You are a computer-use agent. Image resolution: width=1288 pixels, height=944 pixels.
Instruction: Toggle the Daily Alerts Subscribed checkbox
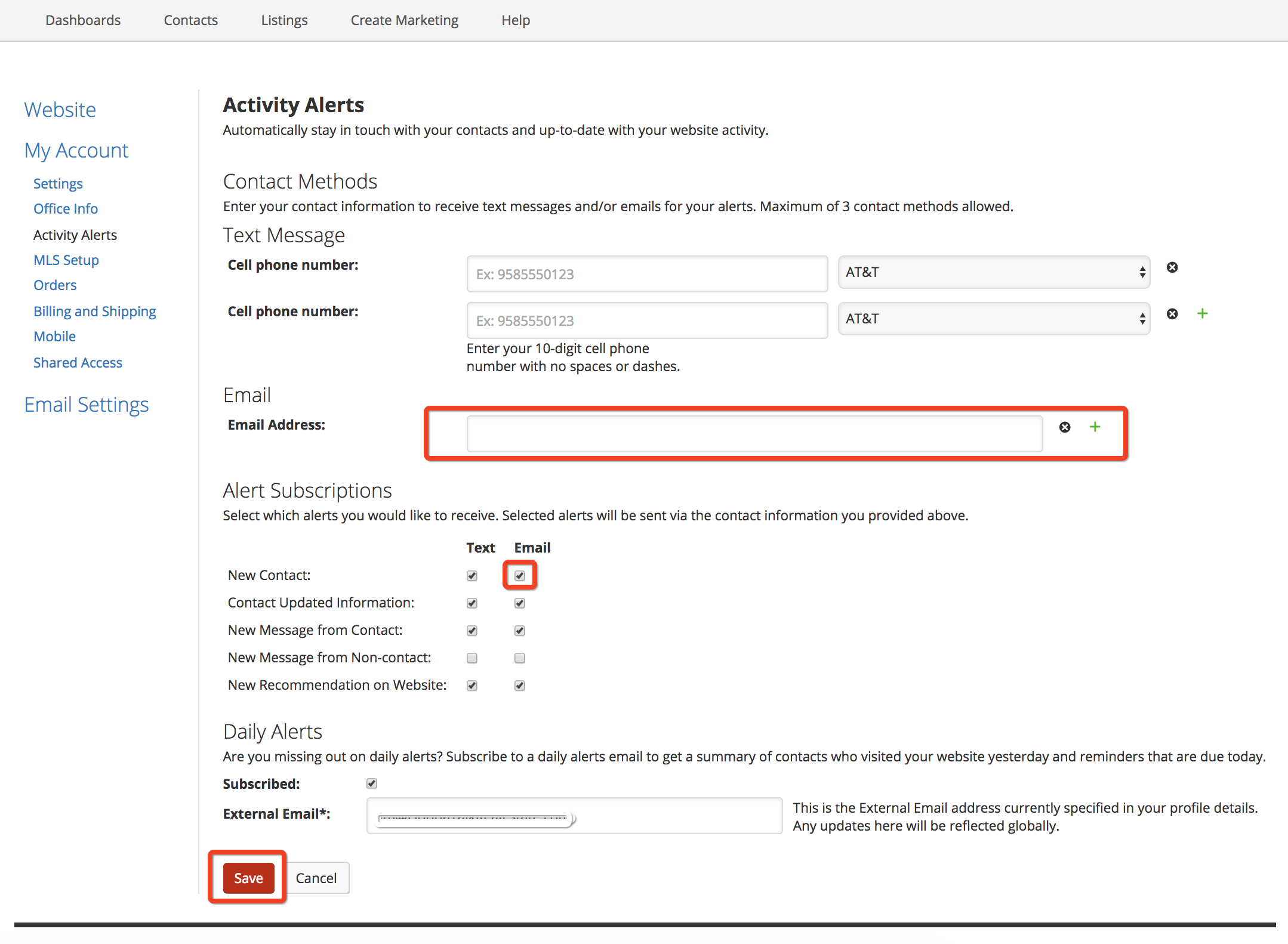click(372, 783)
